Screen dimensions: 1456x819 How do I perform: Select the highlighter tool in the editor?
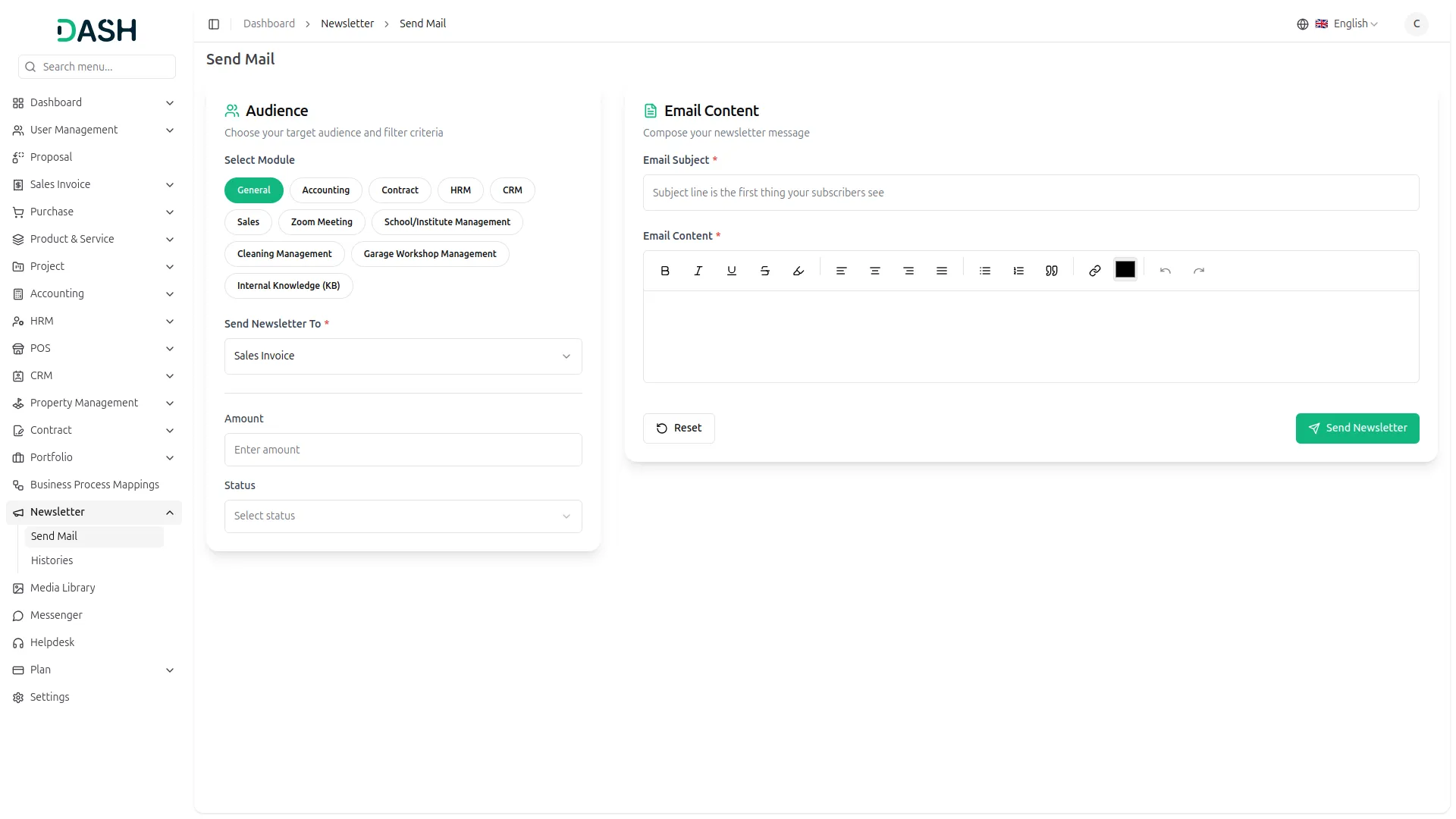click(x=799, y=271)
